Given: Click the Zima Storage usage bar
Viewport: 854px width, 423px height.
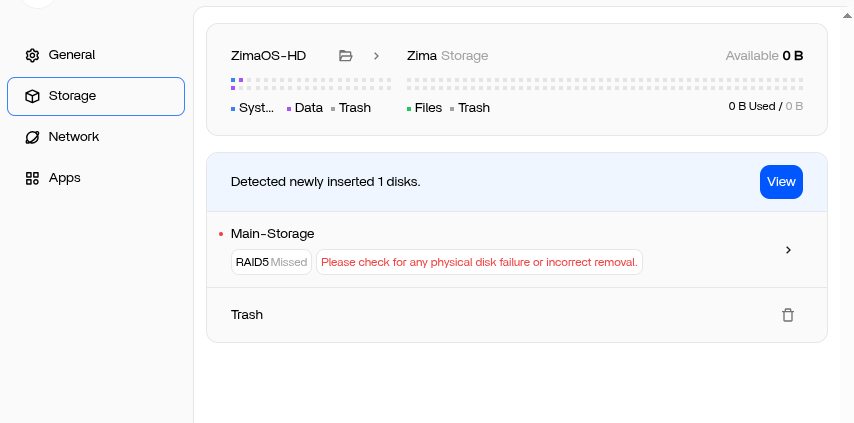Looking at the screenshot, I should click(605, 84).
